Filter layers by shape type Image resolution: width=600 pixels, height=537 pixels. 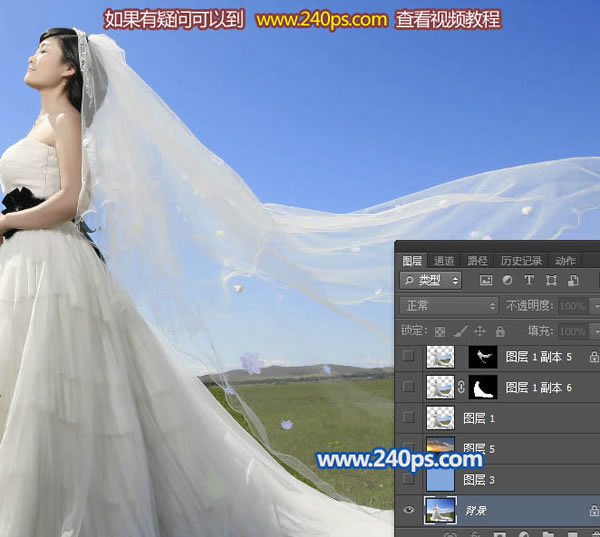pyautogui.click(x=551, y=280)
